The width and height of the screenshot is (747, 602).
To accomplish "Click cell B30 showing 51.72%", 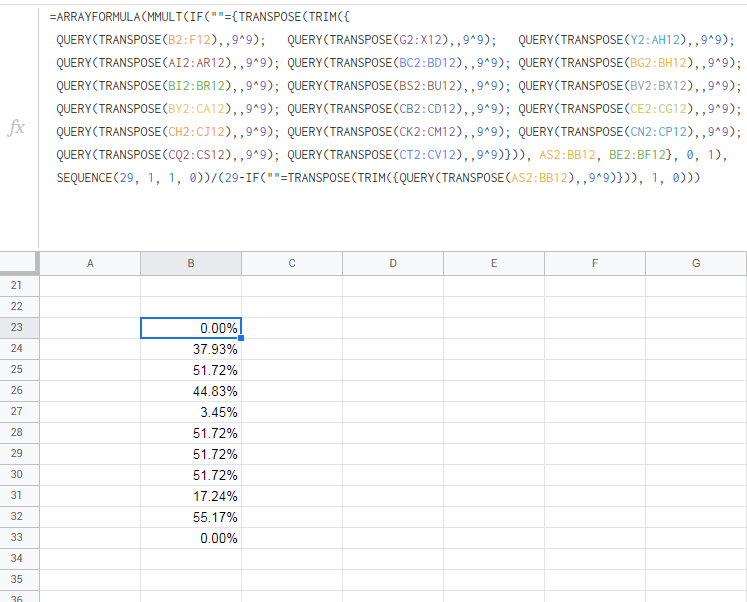I will [191, 474].
